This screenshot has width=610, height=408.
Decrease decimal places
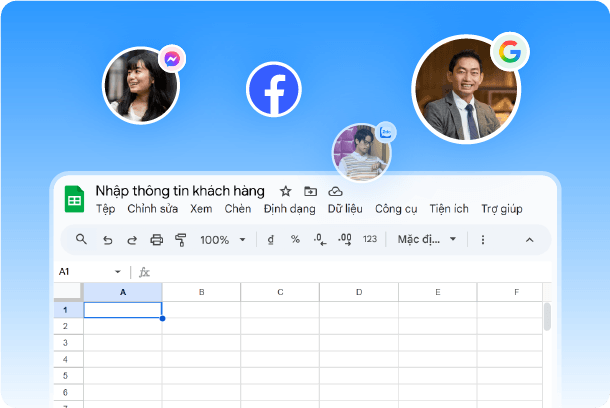tap(320, 240)
